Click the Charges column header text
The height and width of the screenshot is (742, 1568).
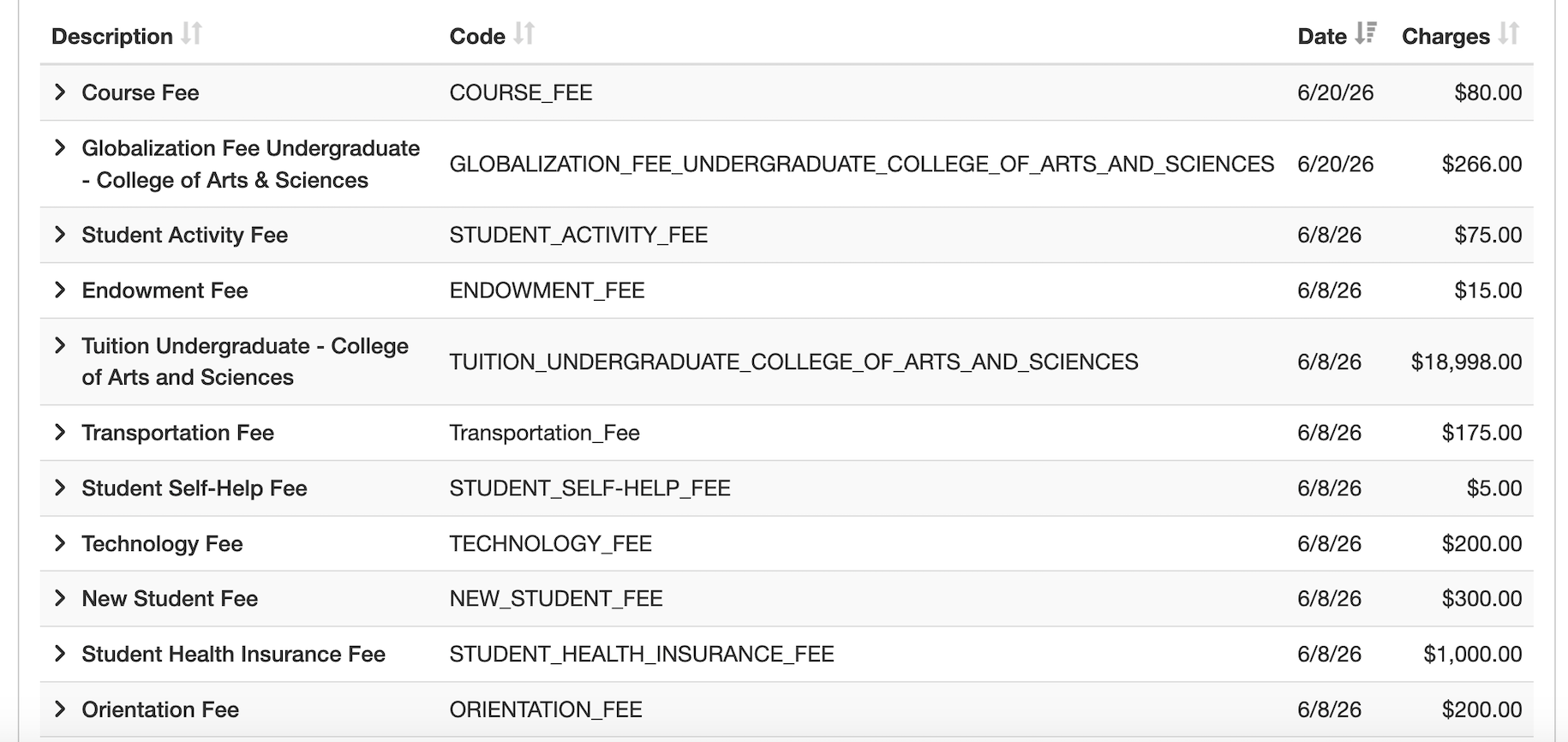tap(1445, 36)
